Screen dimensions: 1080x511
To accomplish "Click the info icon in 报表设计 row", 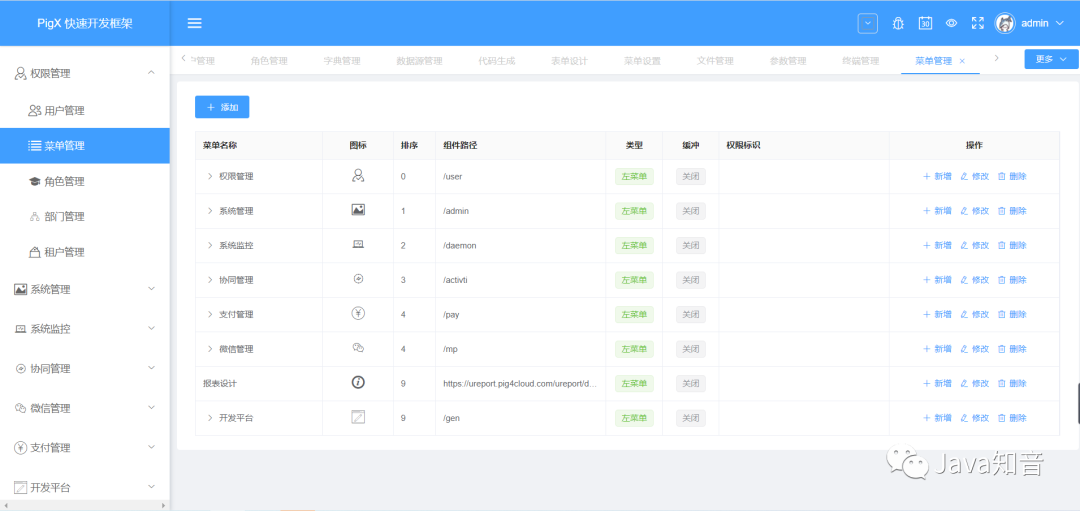I will pos(358,383).
